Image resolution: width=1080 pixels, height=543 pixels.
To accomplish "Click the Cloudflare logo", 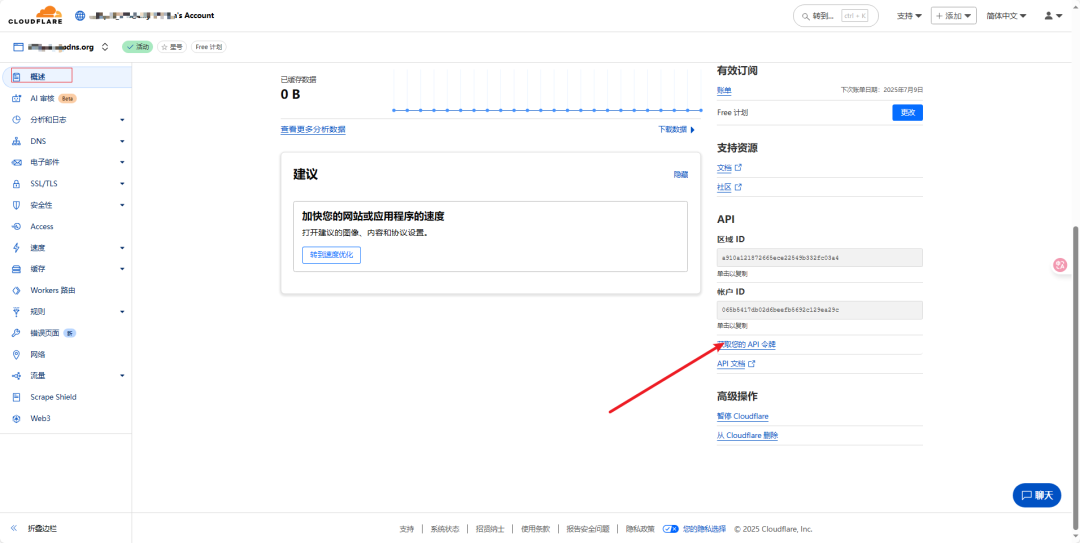I will [35, 15].
